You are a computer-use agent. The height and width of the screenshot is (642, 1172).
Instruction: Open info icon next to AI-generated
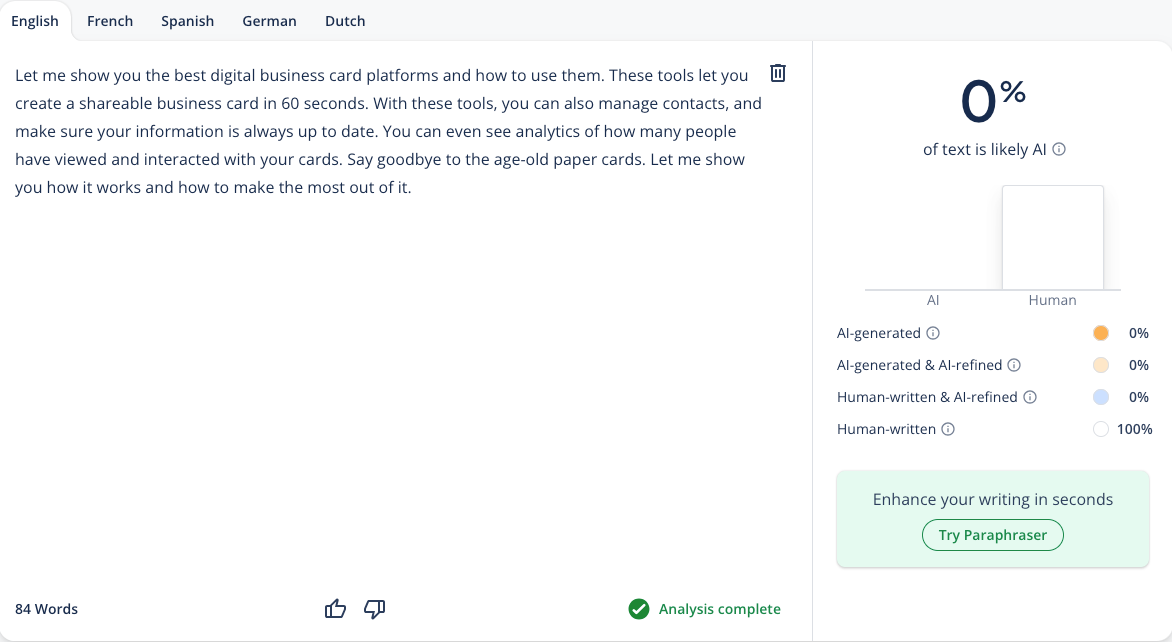(933, 333)
